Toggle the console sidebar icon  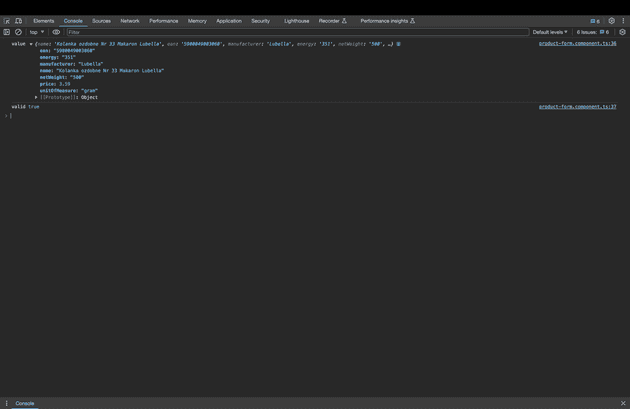[x=7, y=32]
